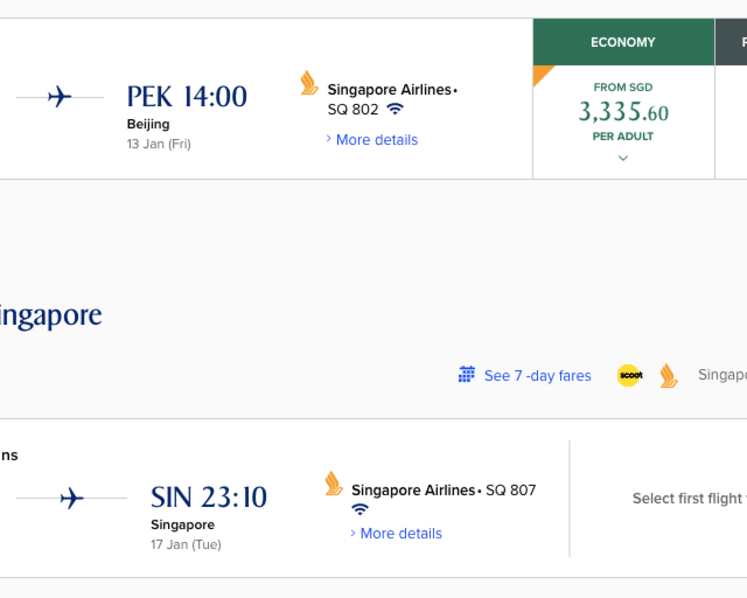Click the airplane icon beside SIN 23:10
Screen dimensions: 747x598
click(x=72, y=498)
